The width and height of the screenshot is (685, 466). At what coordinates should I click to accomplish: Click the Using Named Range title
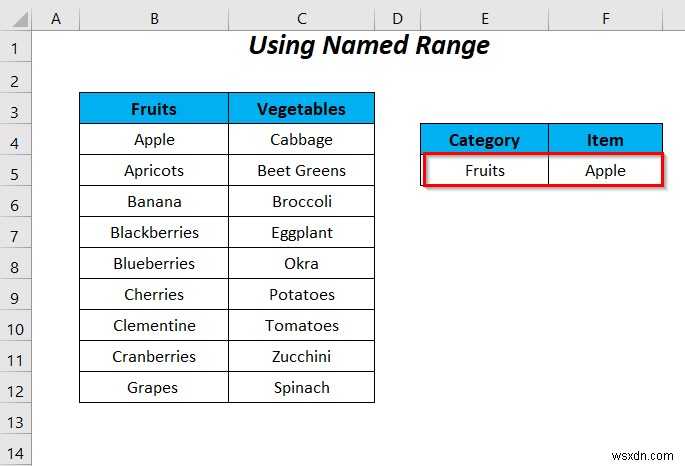369,46
